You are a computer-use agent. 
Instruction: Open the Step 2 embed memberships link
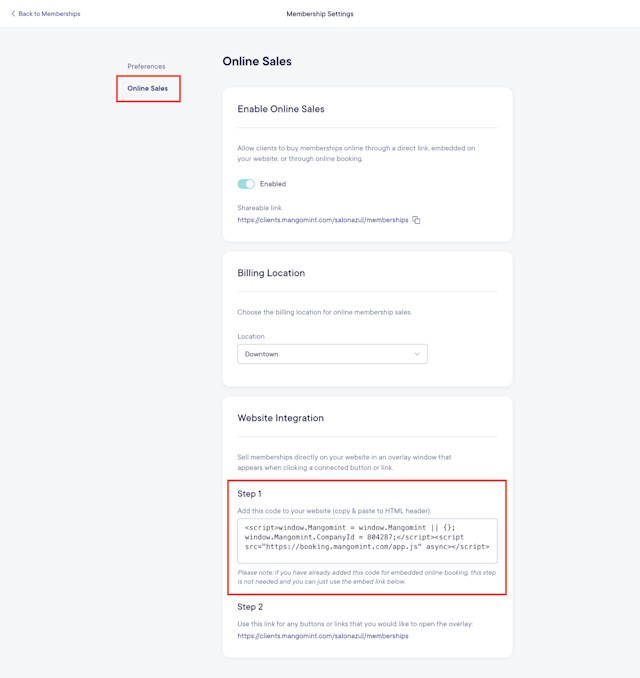point(323,636)
